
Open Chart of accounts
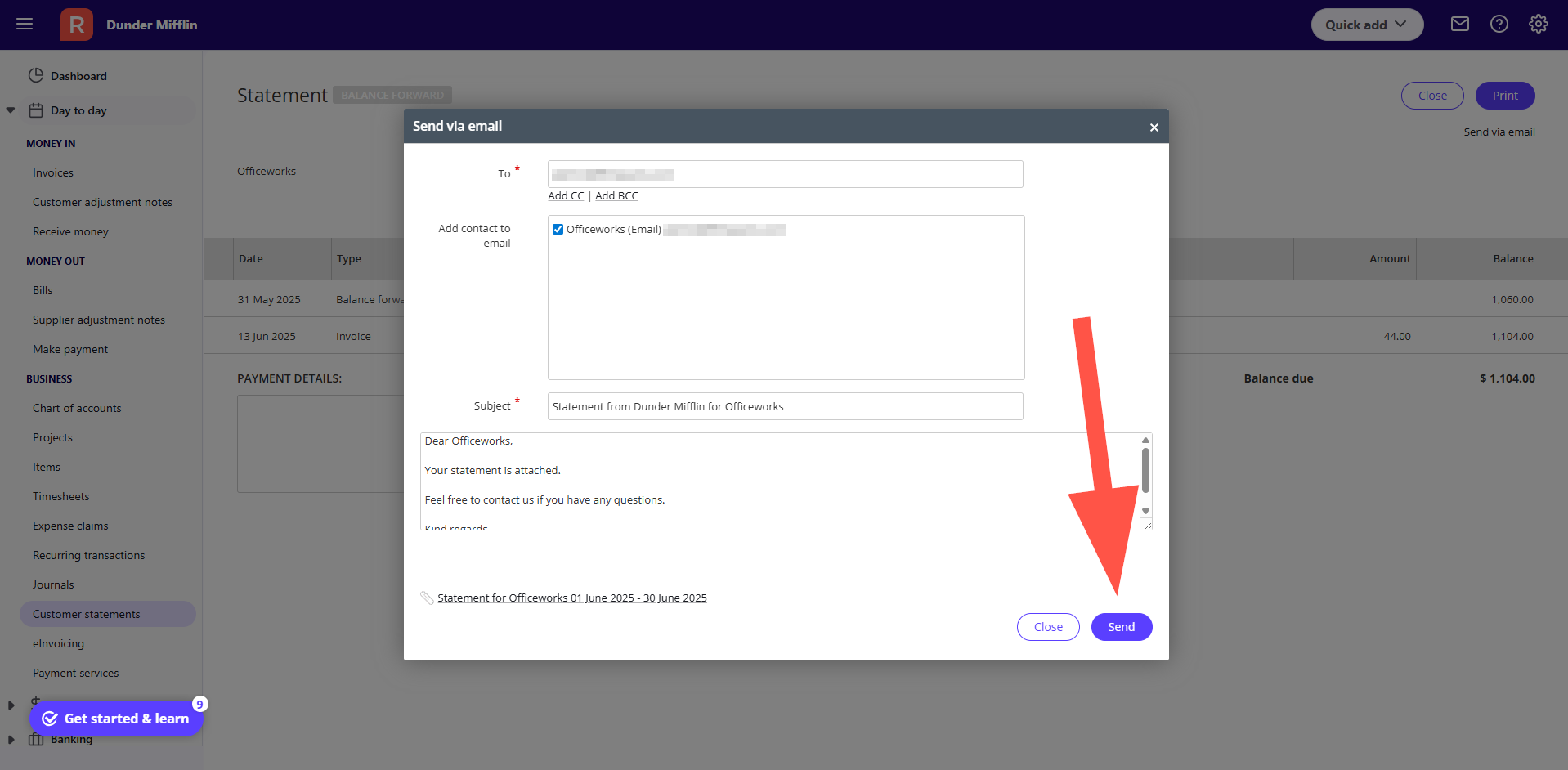[x=77, y=408]
